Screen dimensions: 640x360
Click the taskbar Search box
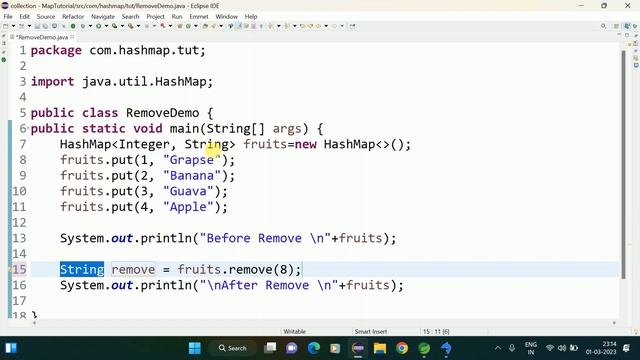coord(232,348)
